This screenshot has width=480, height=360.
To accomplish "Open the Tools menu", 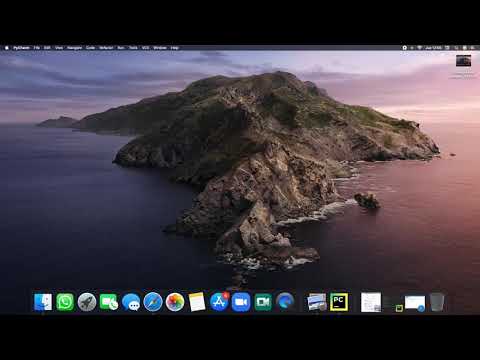I will pos(133,48).
